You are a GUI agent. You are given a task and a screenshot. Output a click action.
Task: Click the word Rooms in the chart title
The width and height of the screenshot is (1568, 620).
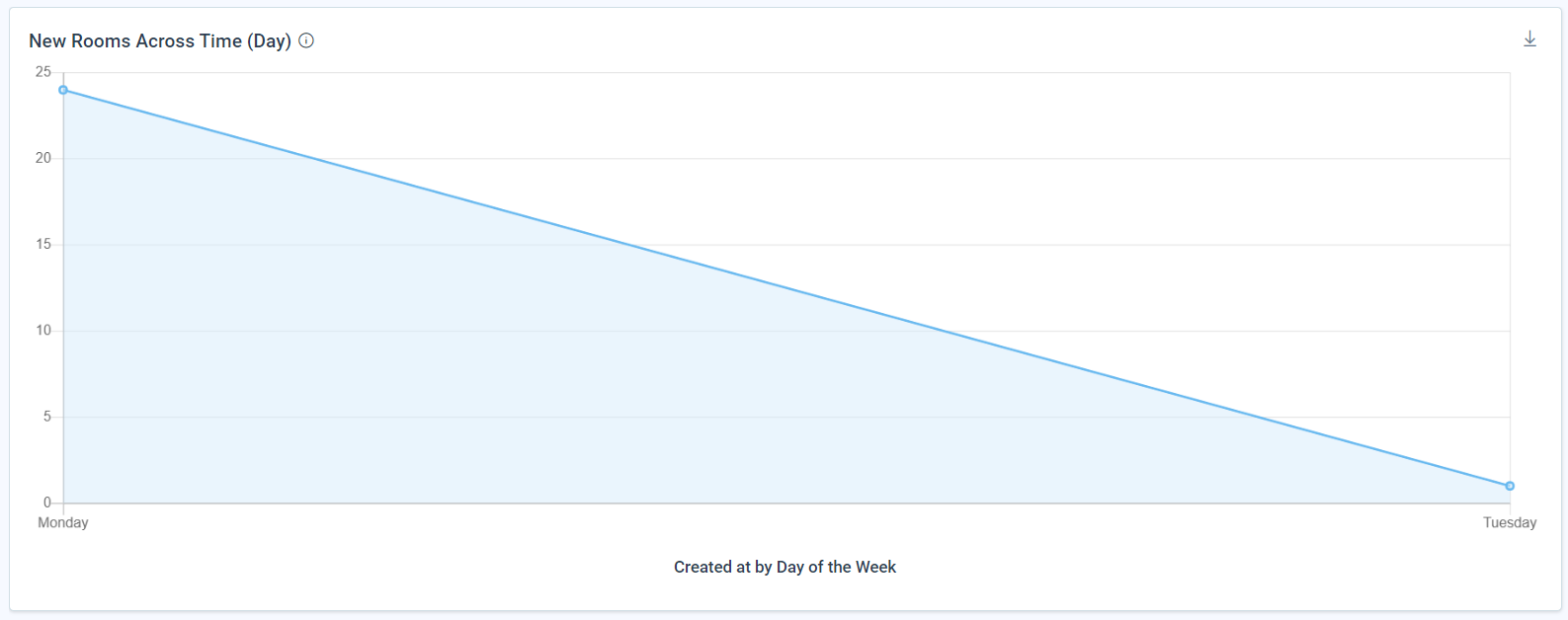click(101, 40)
